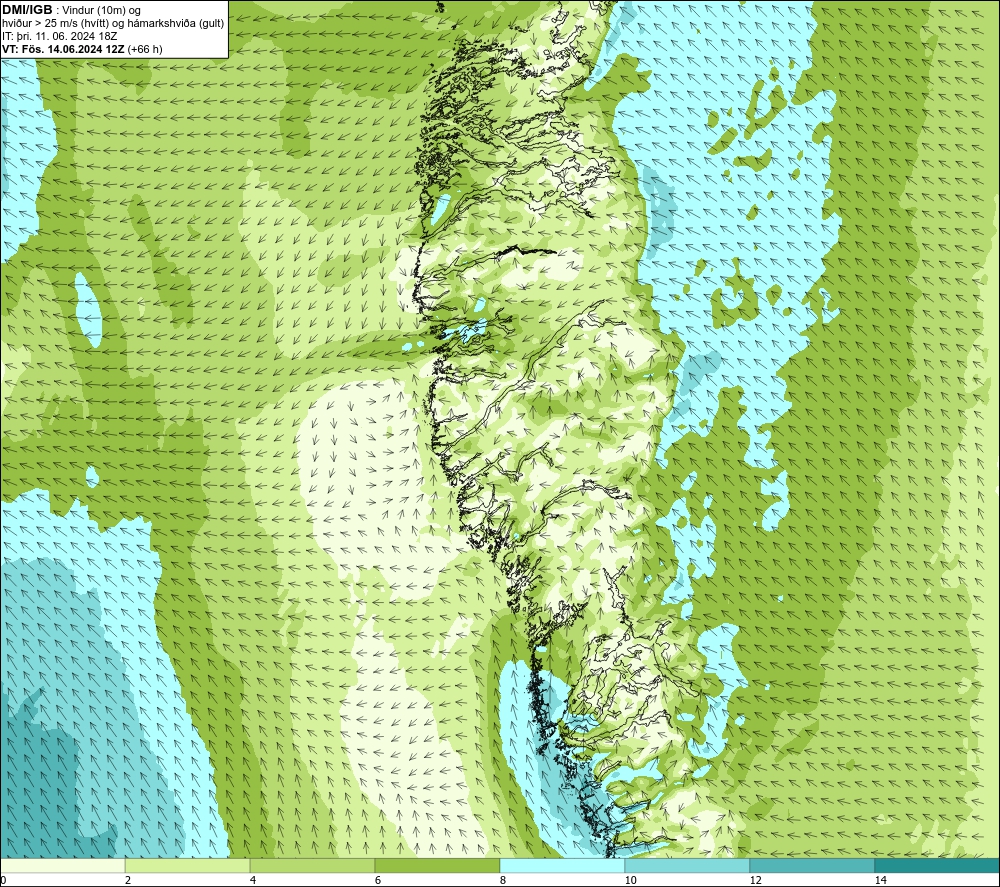Click the 'DMI/IGB : Vindur (10m) og' title line
This screenshot has height=887, width=1000.
[71, 10]
